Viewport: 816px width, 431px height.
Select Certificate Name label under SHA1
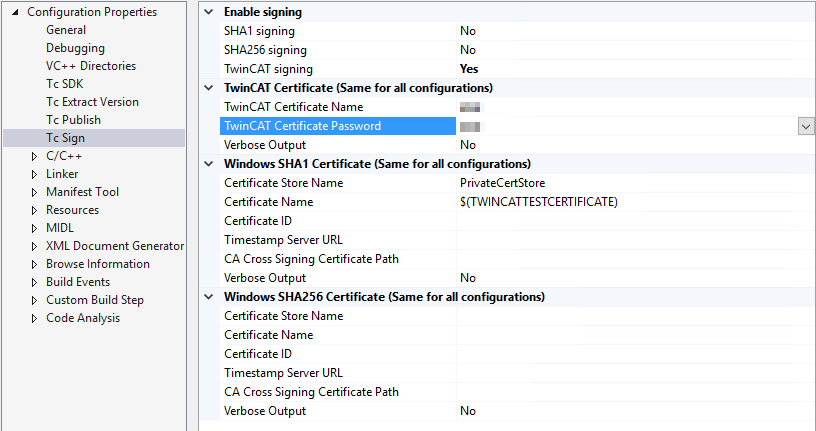269,202
